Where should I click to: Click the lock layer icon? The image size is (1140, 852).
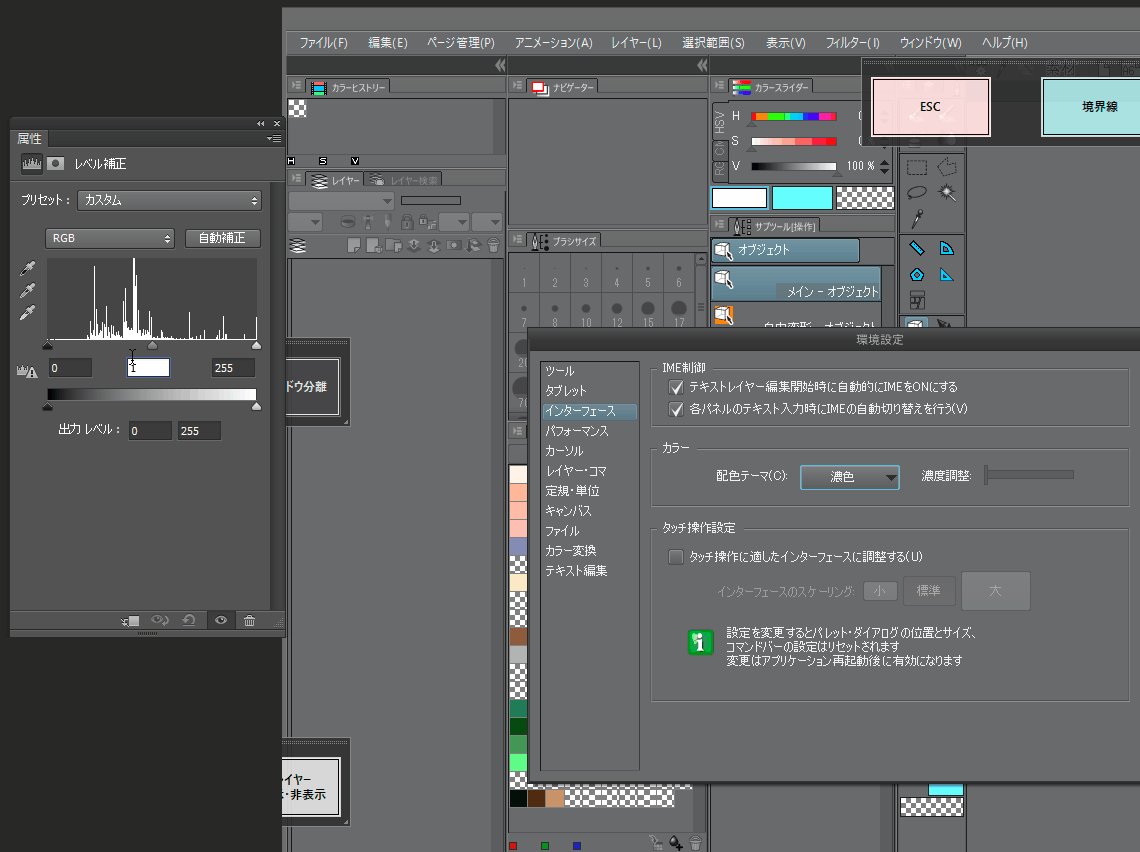pyautogui.click(x=407, y=222)
